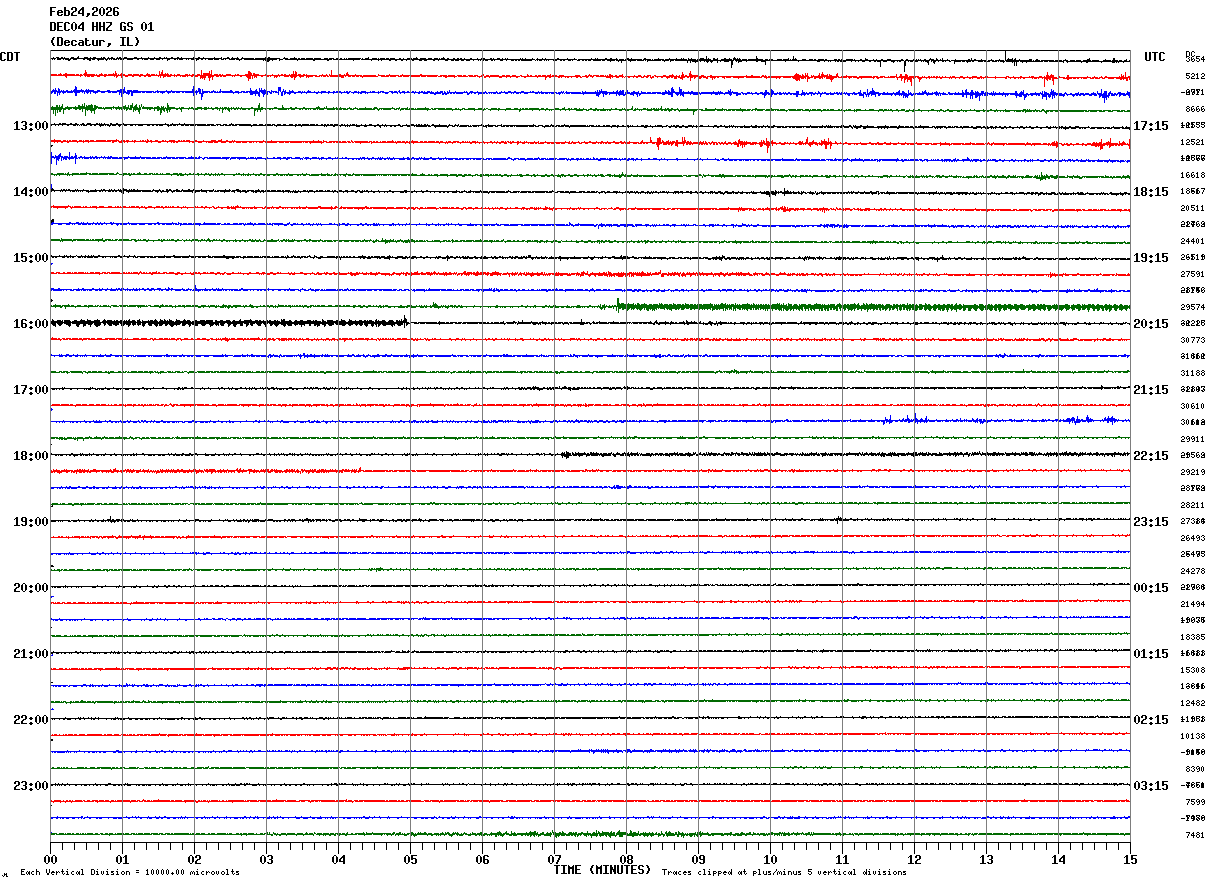Click the (Decatur, IL) location text
Screen dimensions: 1210x886
click(x=95, y=42)
